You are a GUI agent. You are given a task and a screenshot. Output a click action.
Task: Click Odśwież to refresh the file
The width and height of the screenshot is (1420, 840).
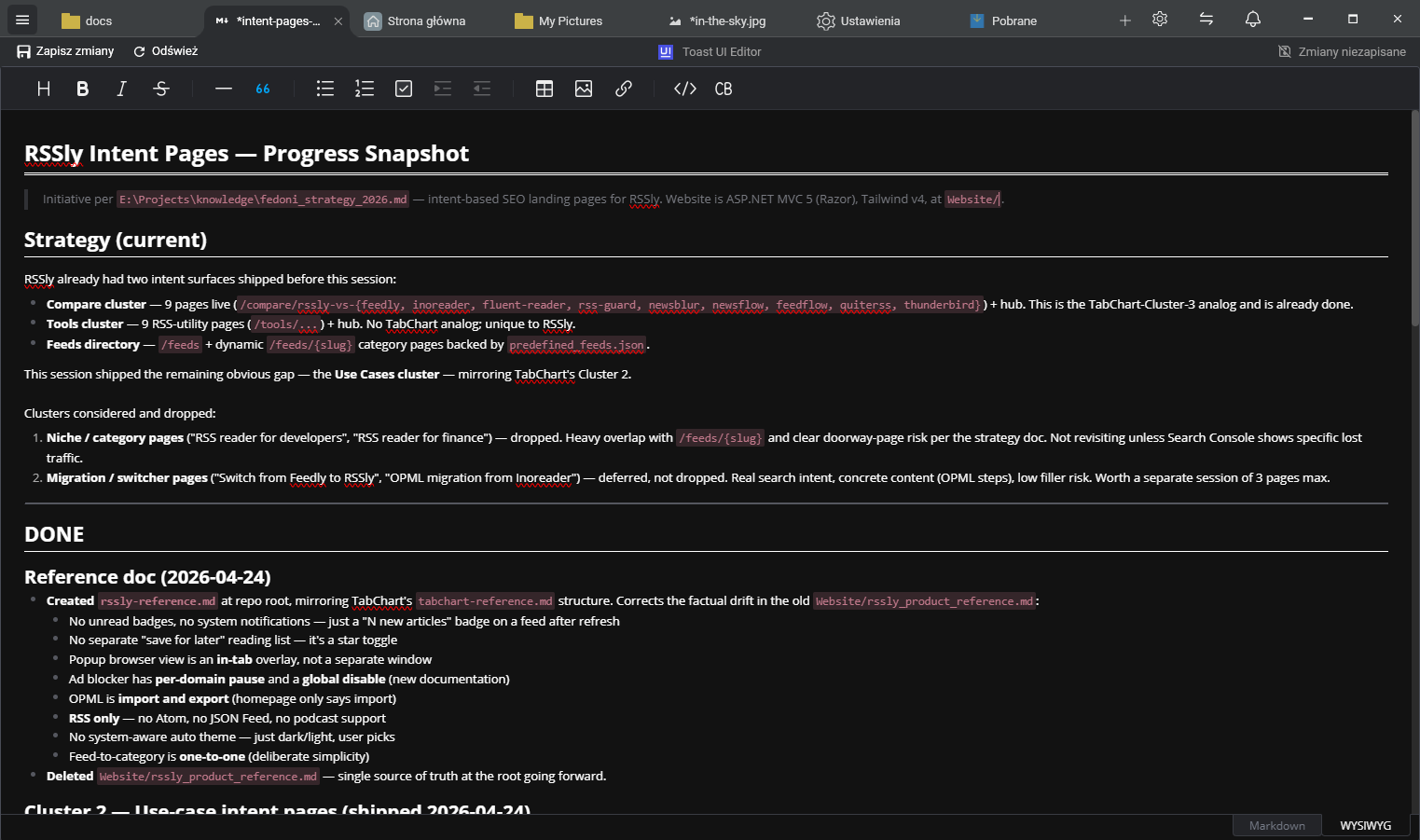166,51
